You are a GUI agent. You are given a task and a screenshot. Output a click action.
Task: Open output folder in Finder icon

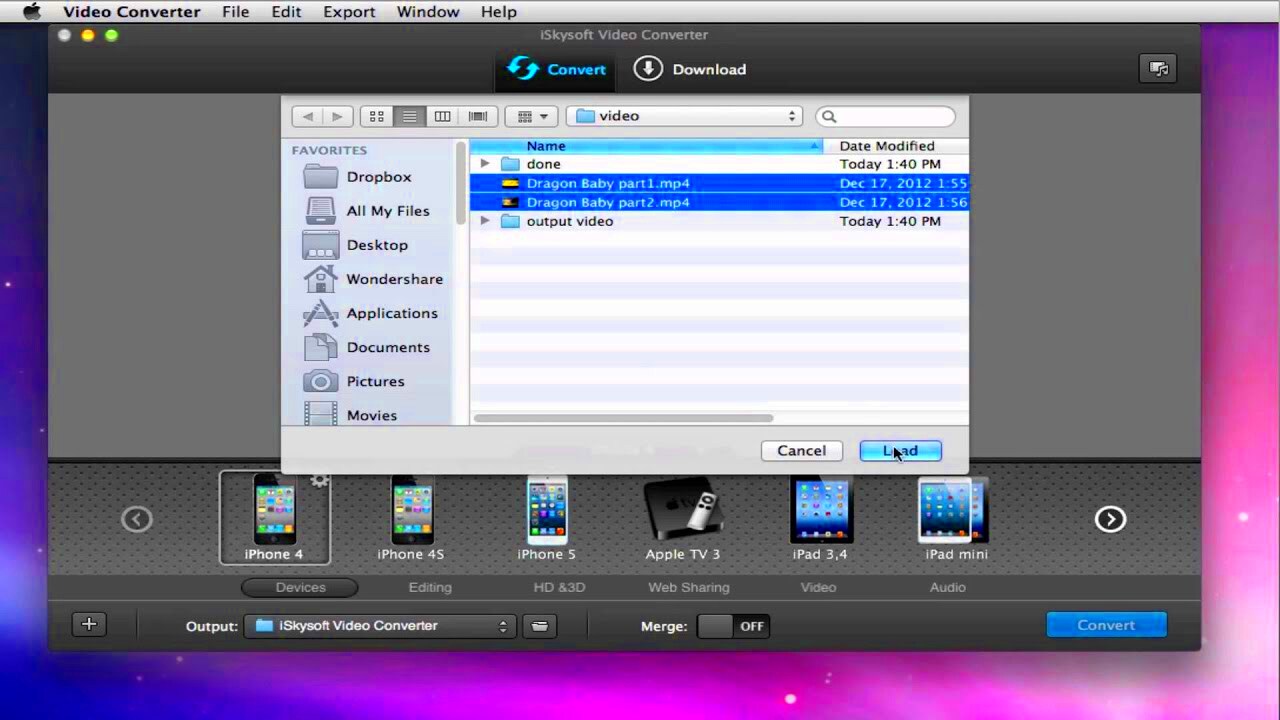click(x=539, y=626)
